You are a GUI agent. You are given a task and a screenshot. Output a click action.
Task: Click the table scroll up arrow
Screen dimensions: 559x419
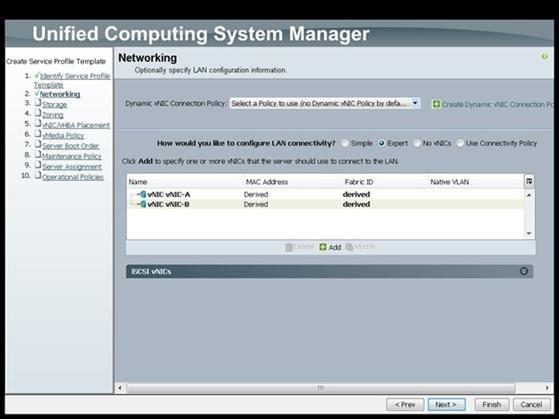(529, 195)
